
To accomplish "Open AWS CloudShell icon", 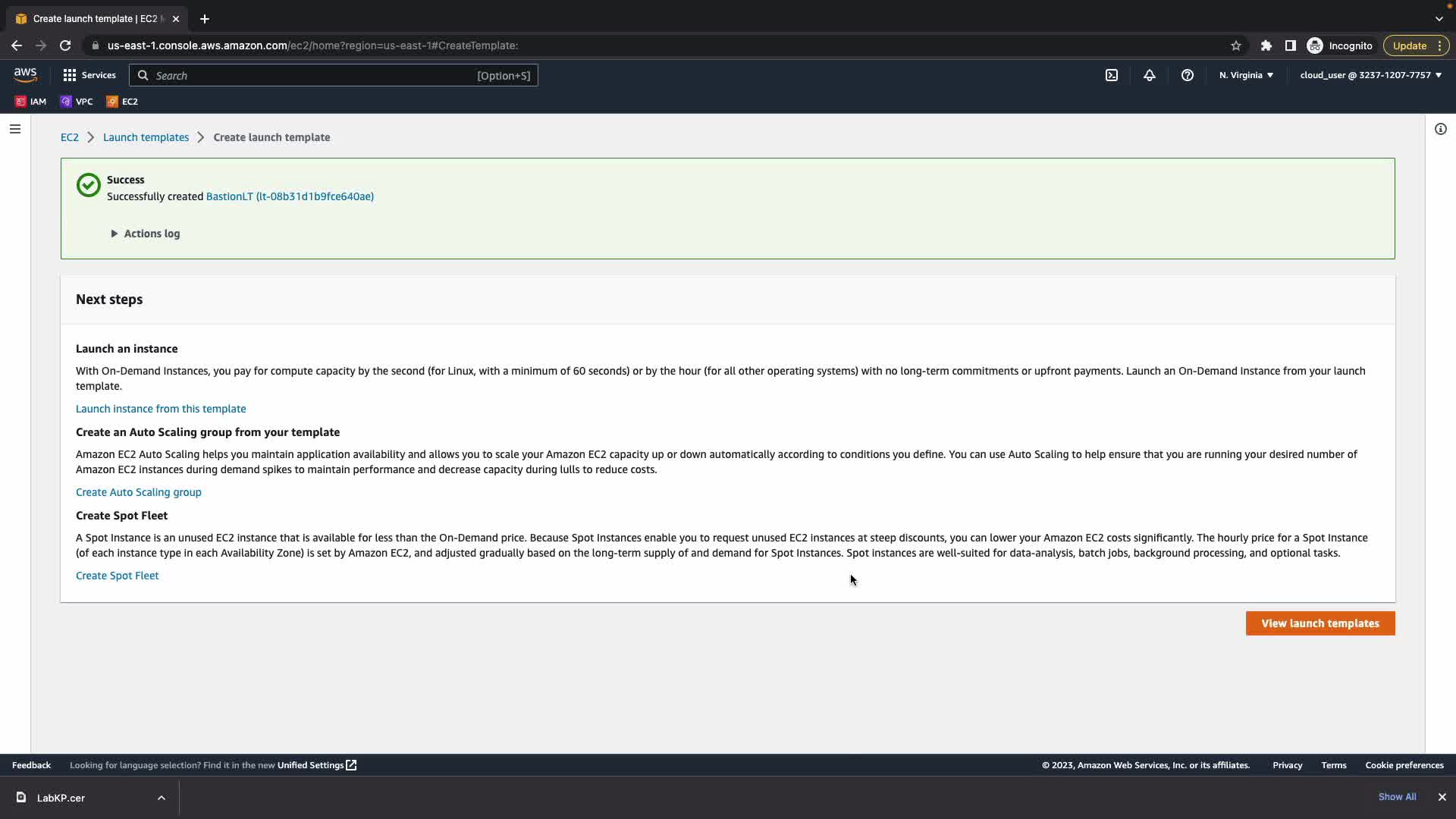I will [1112, 75].
